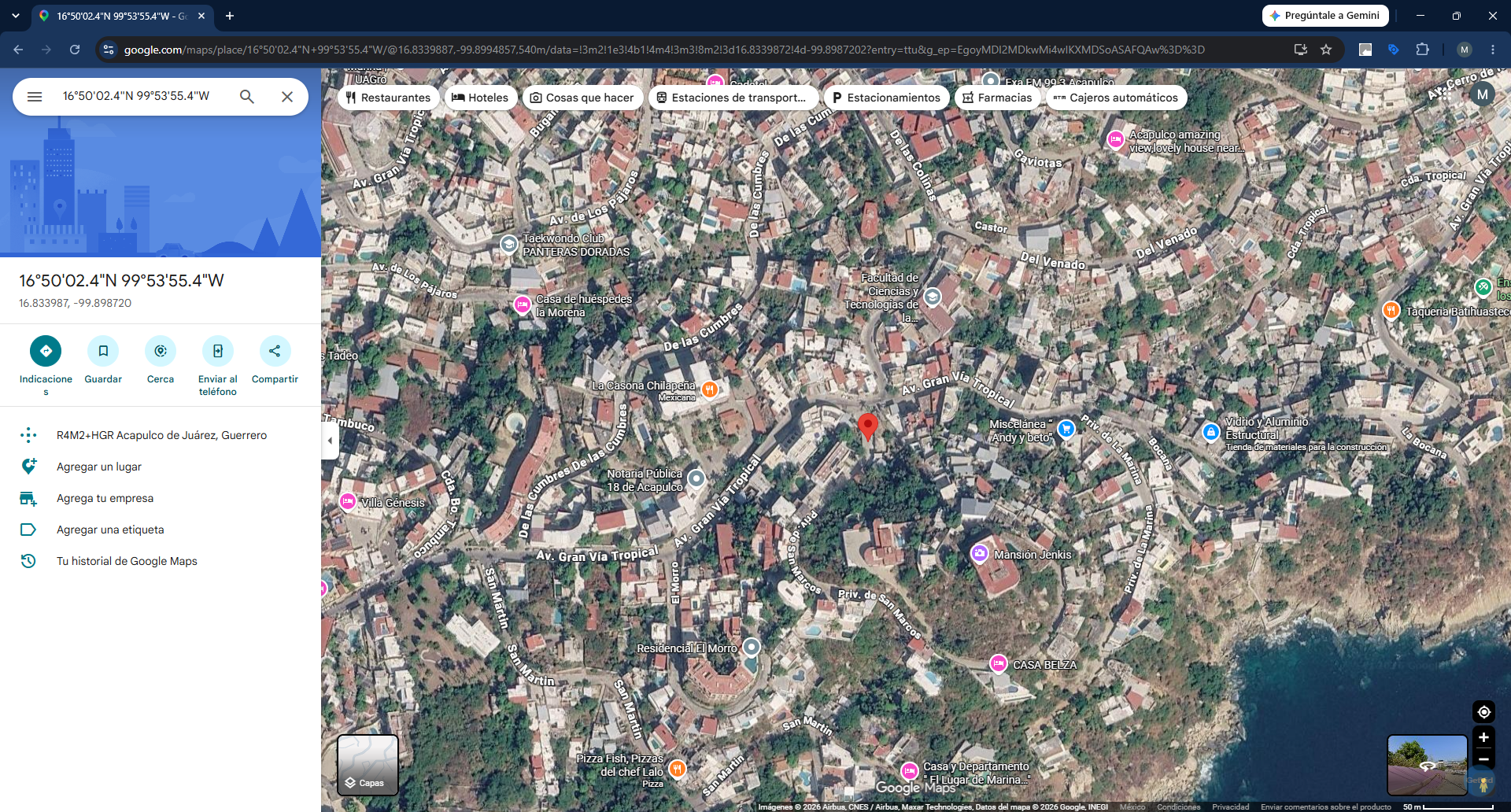Select the Cajeros automáticos chip
Image resolution: width=1511 pixels, height=812 pixels.
(x=1116, y=98)
